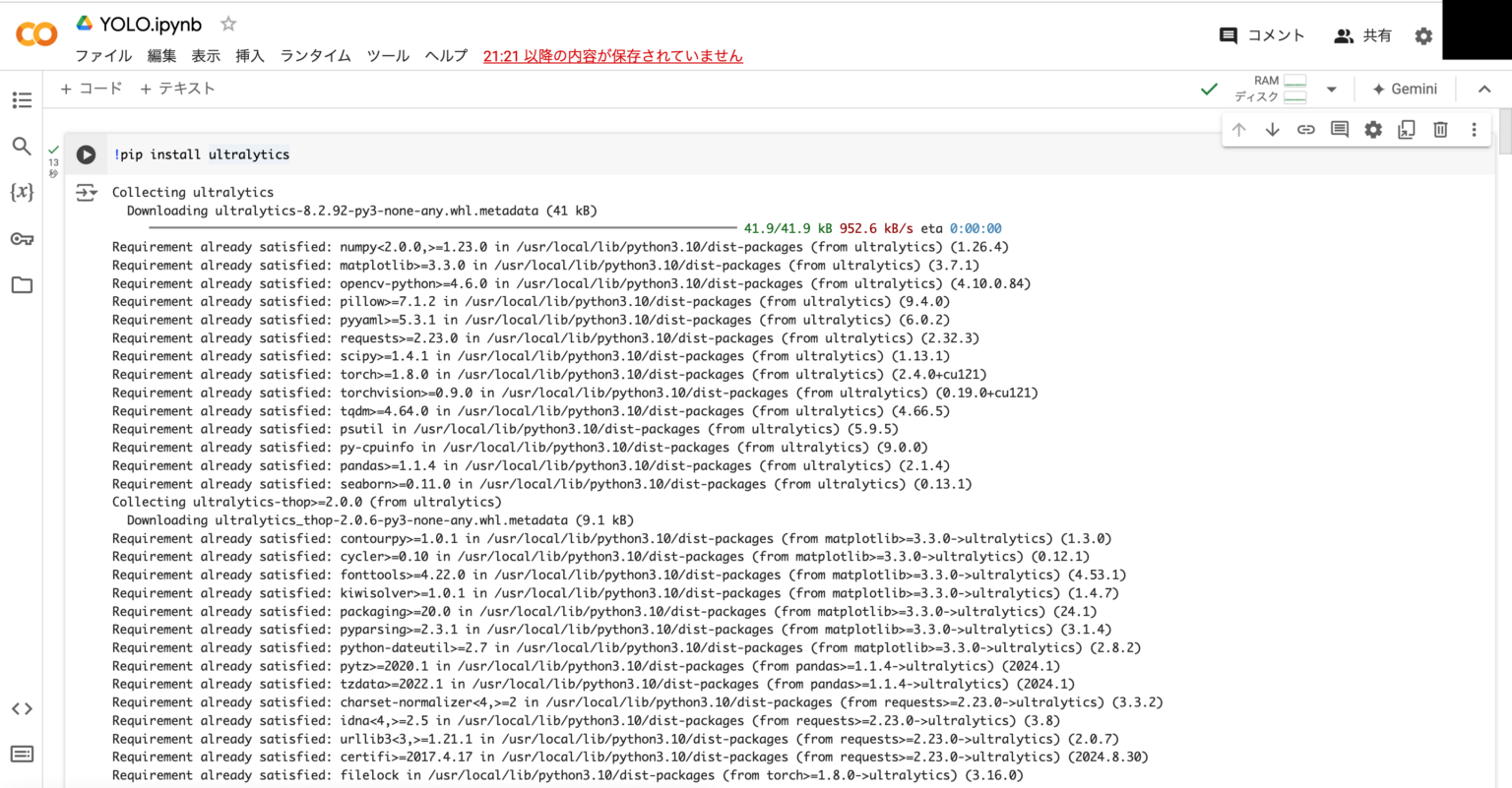Open the ファイル menu
This screenshot has width=1512, height=788.
103,56
